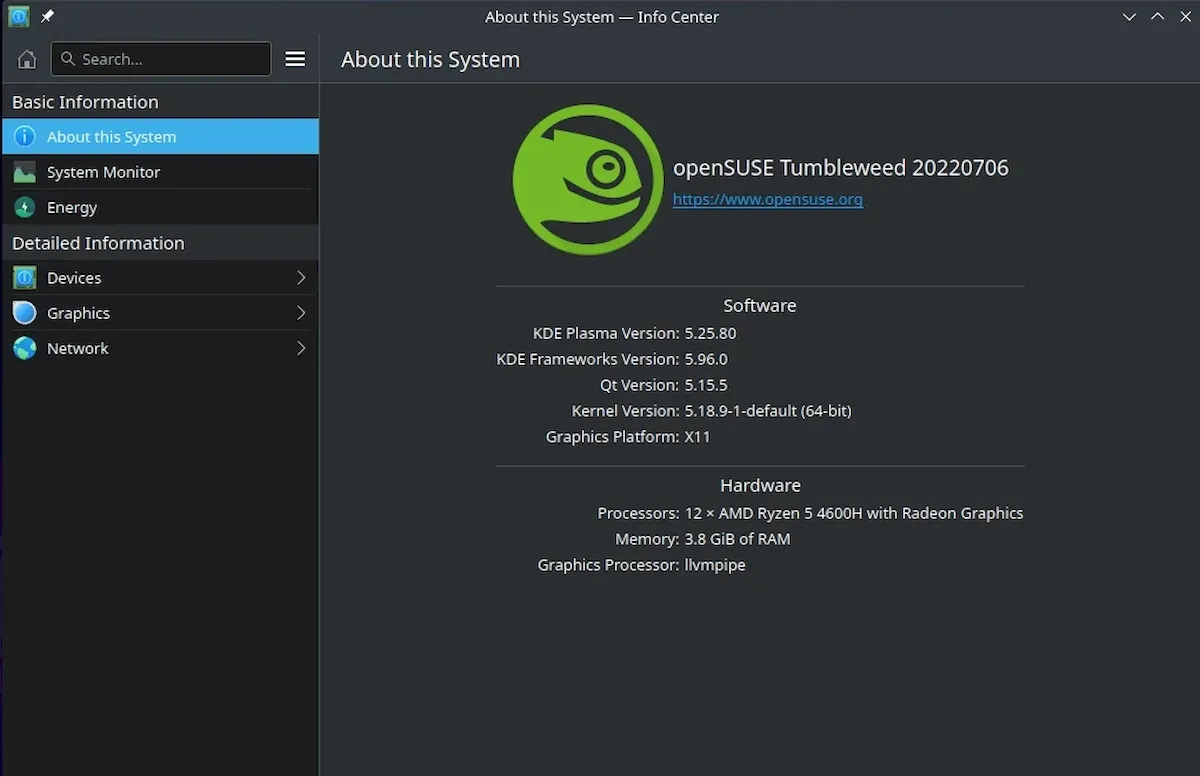Screen dimensions: 1200x776
Task: Click the openSUSE chameleon logo
Action: [588, 180]
